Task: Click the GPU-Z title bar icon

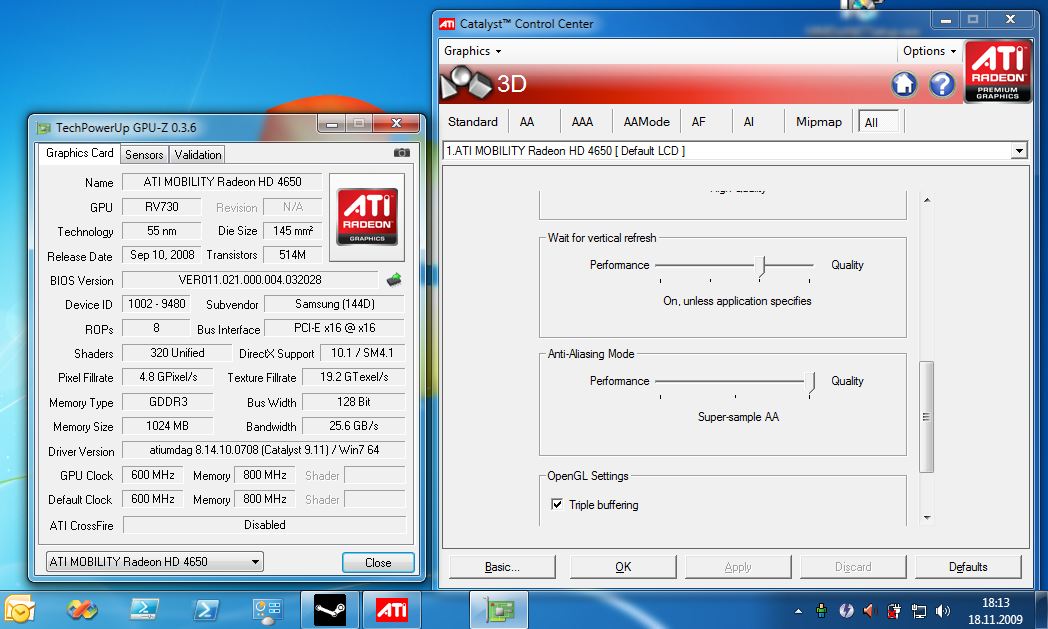Action: [44, 128]
